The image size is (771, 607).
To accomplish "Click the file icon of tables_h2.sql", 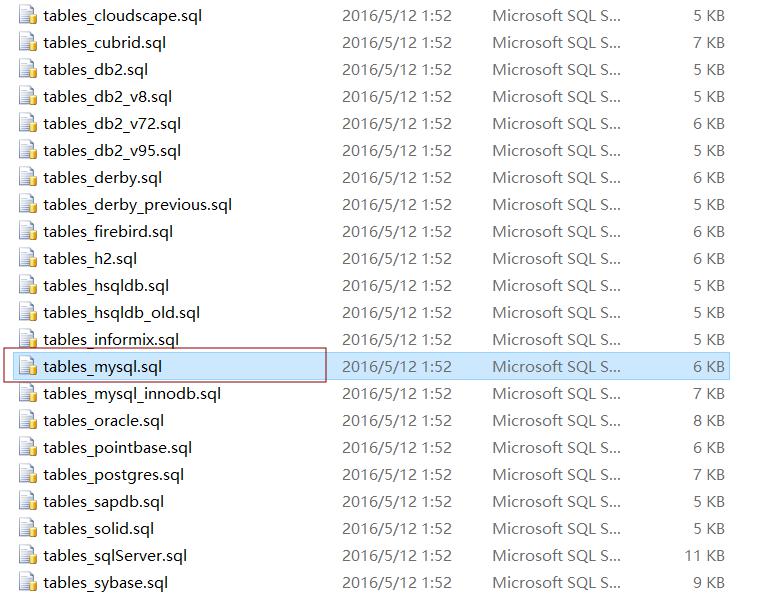I will 28,258.
